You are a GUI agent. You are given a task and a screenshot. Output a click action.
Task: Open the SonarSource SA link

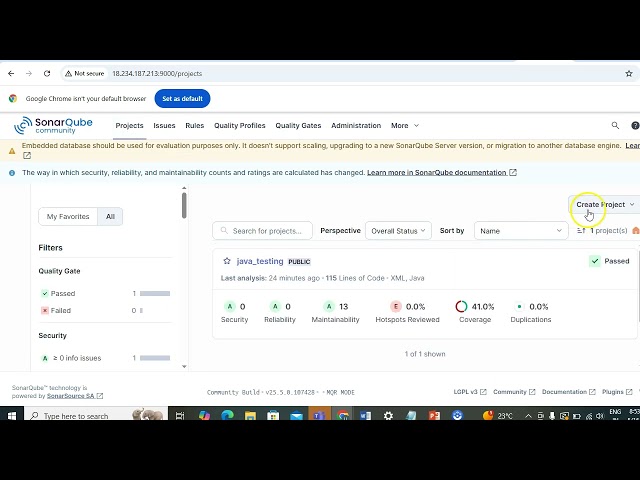[75, 396]
